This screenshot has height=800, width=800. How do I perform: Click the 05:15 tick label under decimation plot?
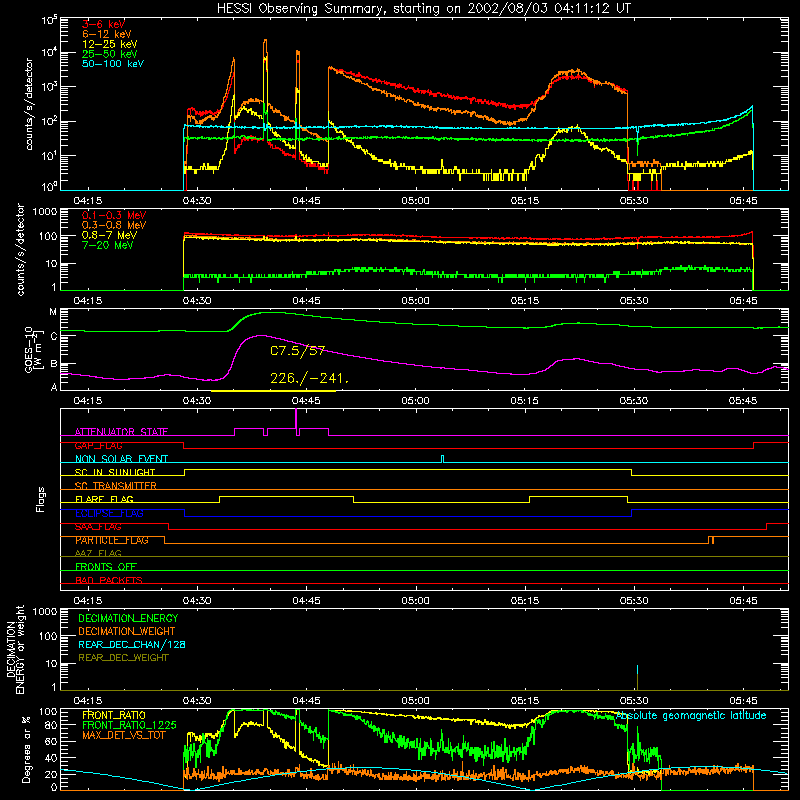coord(525,701)
